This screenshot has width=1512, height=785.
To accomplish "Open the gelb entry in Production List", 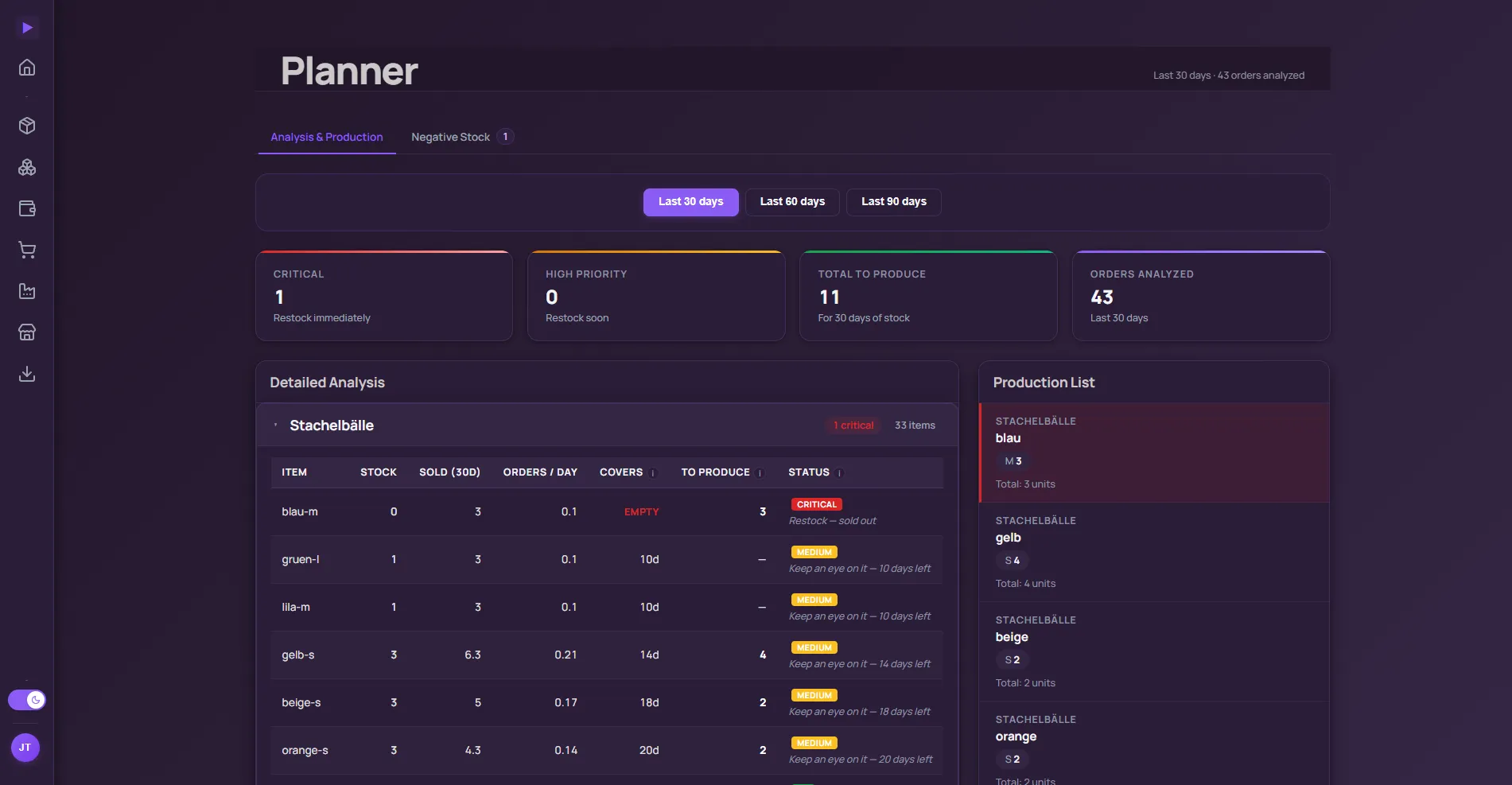I will tap(1154, 552).
